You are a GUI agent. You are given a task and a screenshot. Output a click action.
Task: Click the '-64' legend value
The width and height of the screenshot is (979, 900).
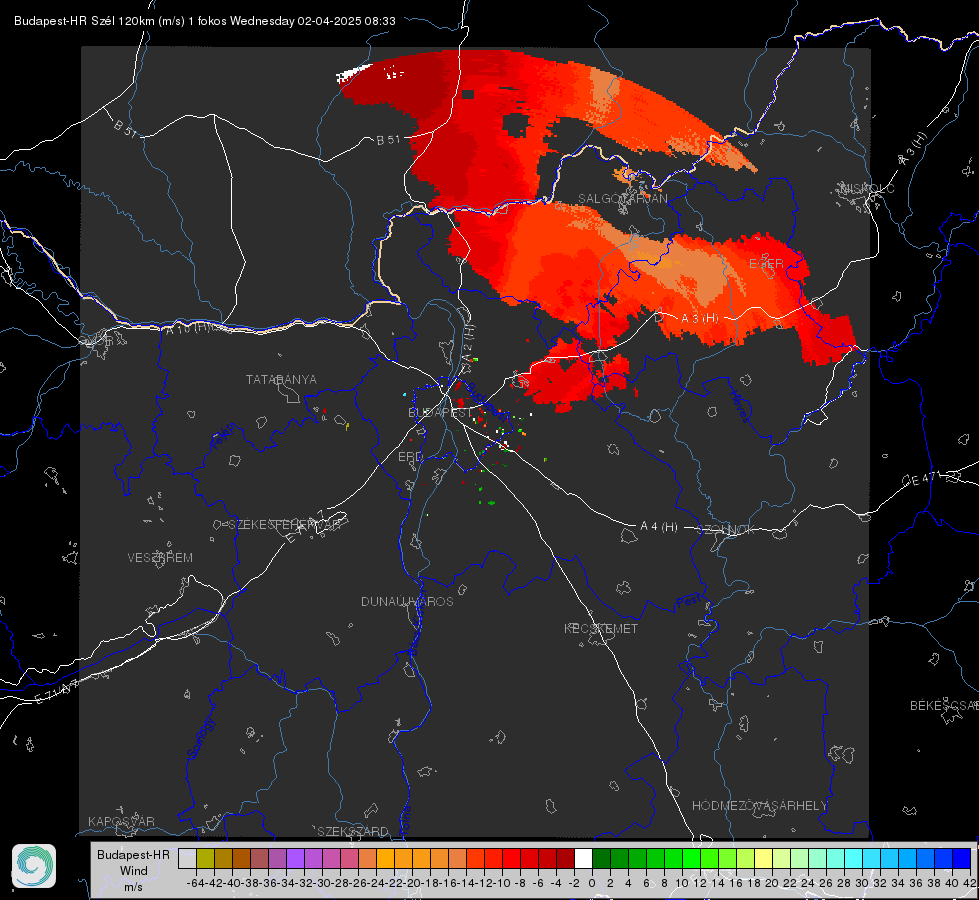coord(196,883)
